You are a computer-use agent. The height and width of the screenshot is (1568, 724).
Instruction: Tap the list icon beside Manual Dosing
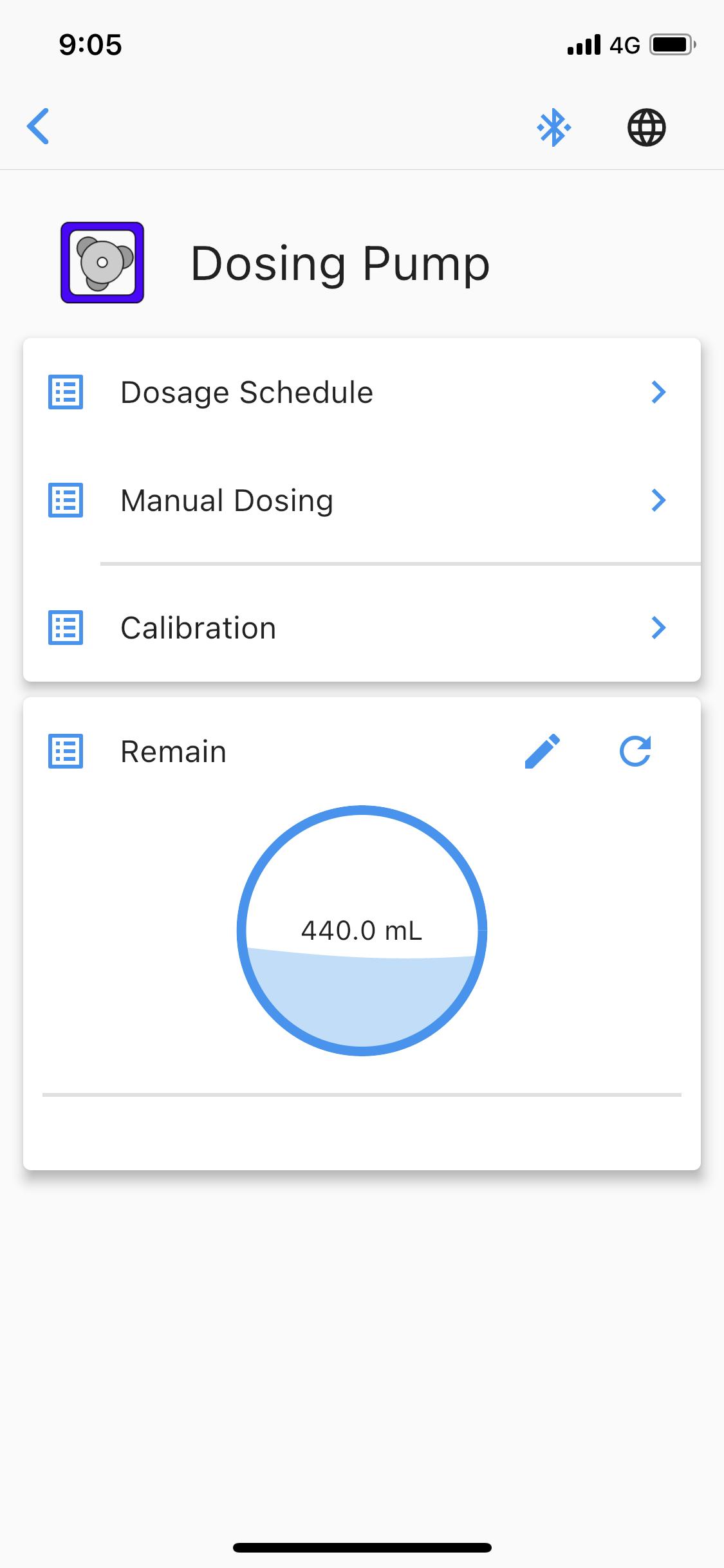click(x=66, y=500)
